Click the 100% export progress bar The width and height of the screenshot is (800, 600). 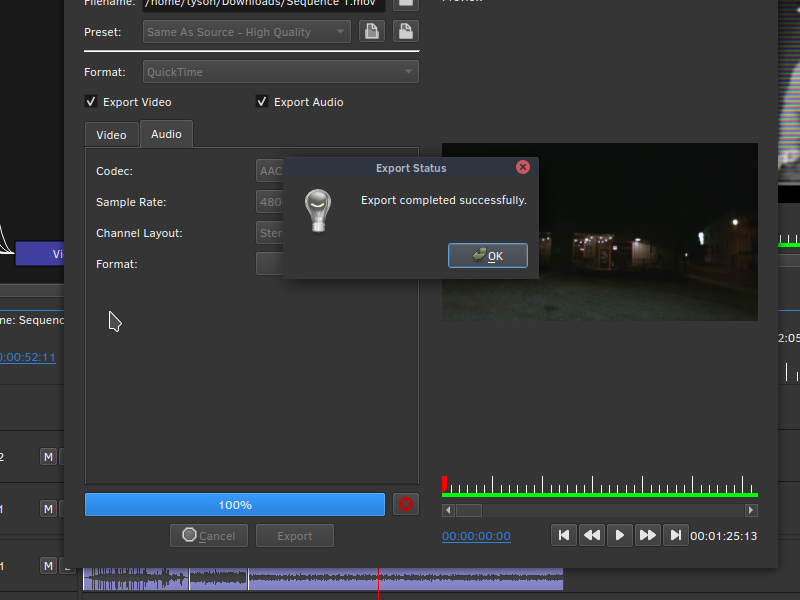coord(233,504)
